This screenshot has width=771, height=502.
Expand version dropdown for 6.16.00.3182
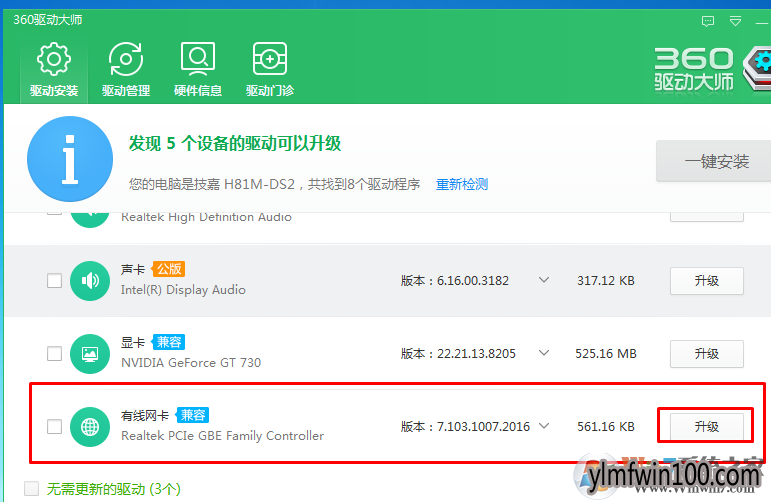coord(544,280)
